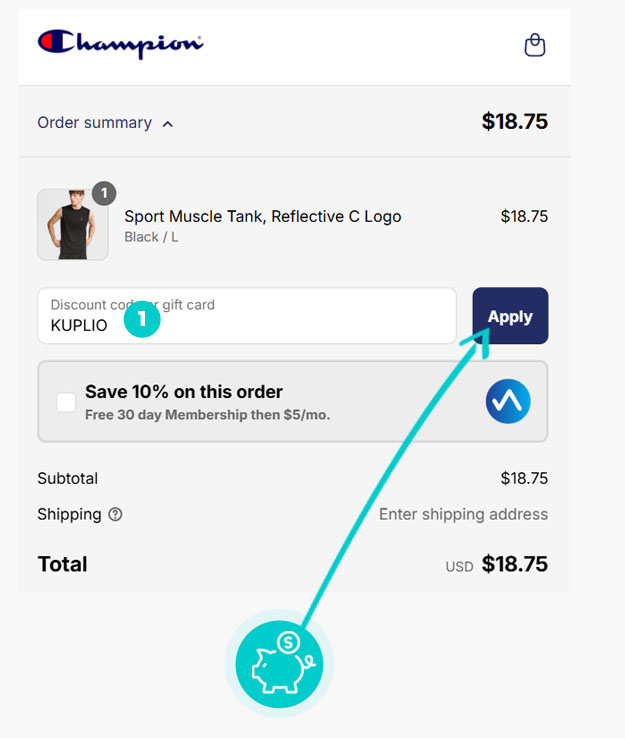Toggle the Order summary label

(x=94, y=123)
